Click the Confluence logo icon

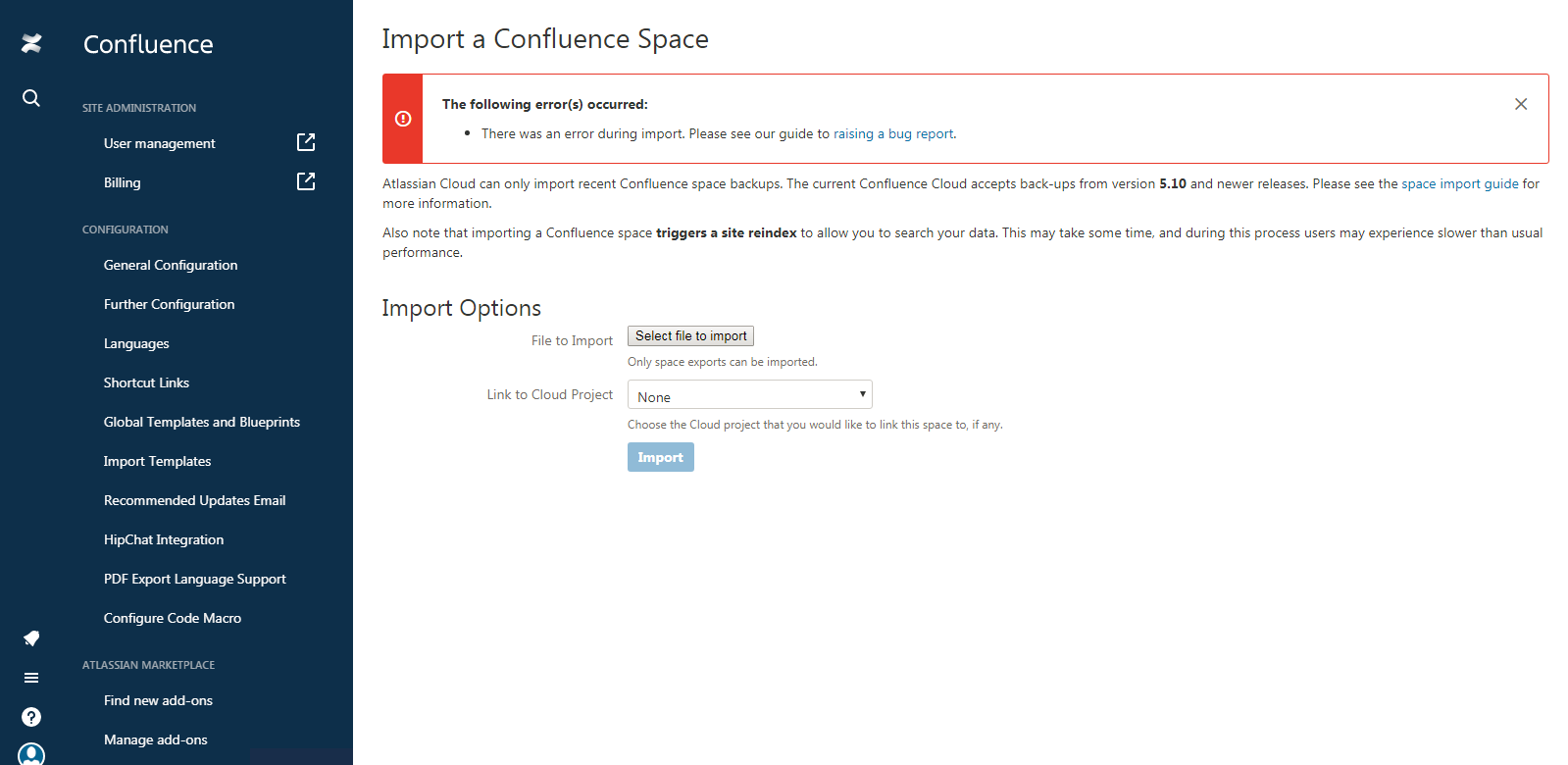pyautogui.click(x=31, y=43)
